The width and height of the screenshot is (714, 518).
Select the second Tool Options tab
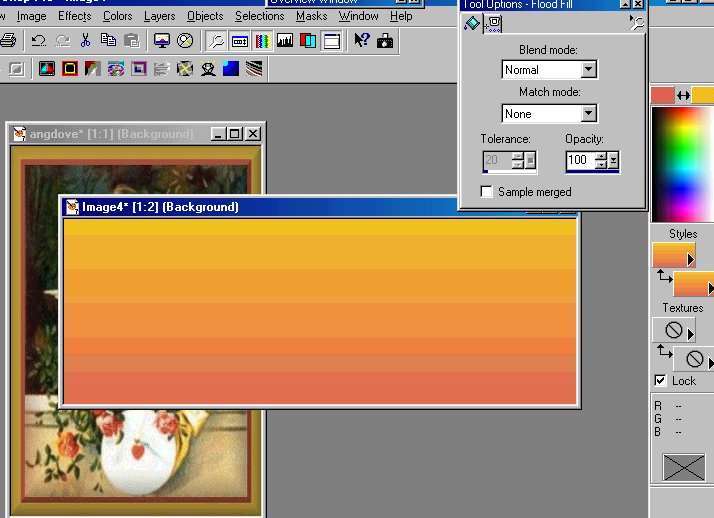pyautogui.click(x=493, y=23)
